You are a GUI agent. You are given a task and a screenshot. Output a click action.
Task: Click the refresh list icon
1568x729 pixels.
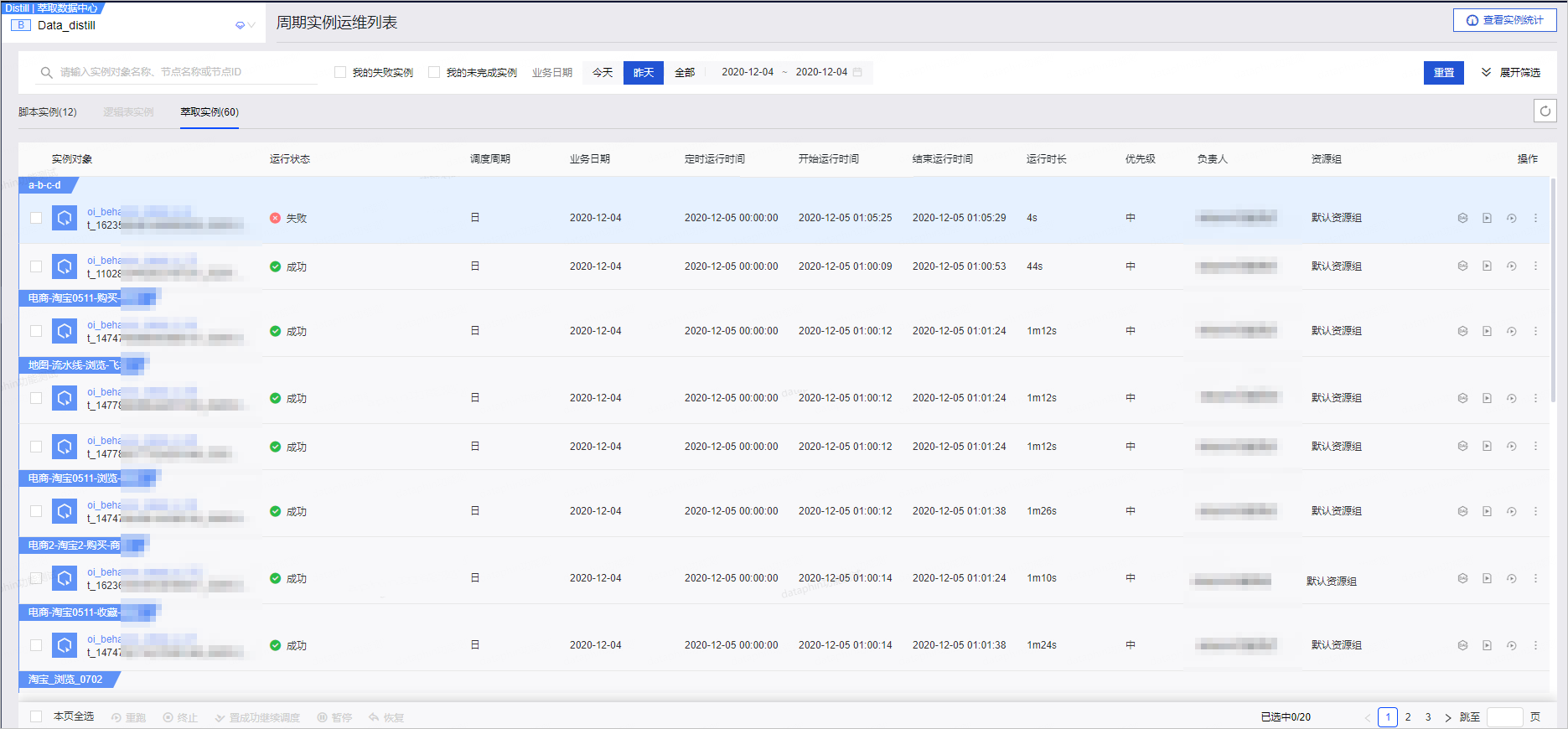point(1545,111)
